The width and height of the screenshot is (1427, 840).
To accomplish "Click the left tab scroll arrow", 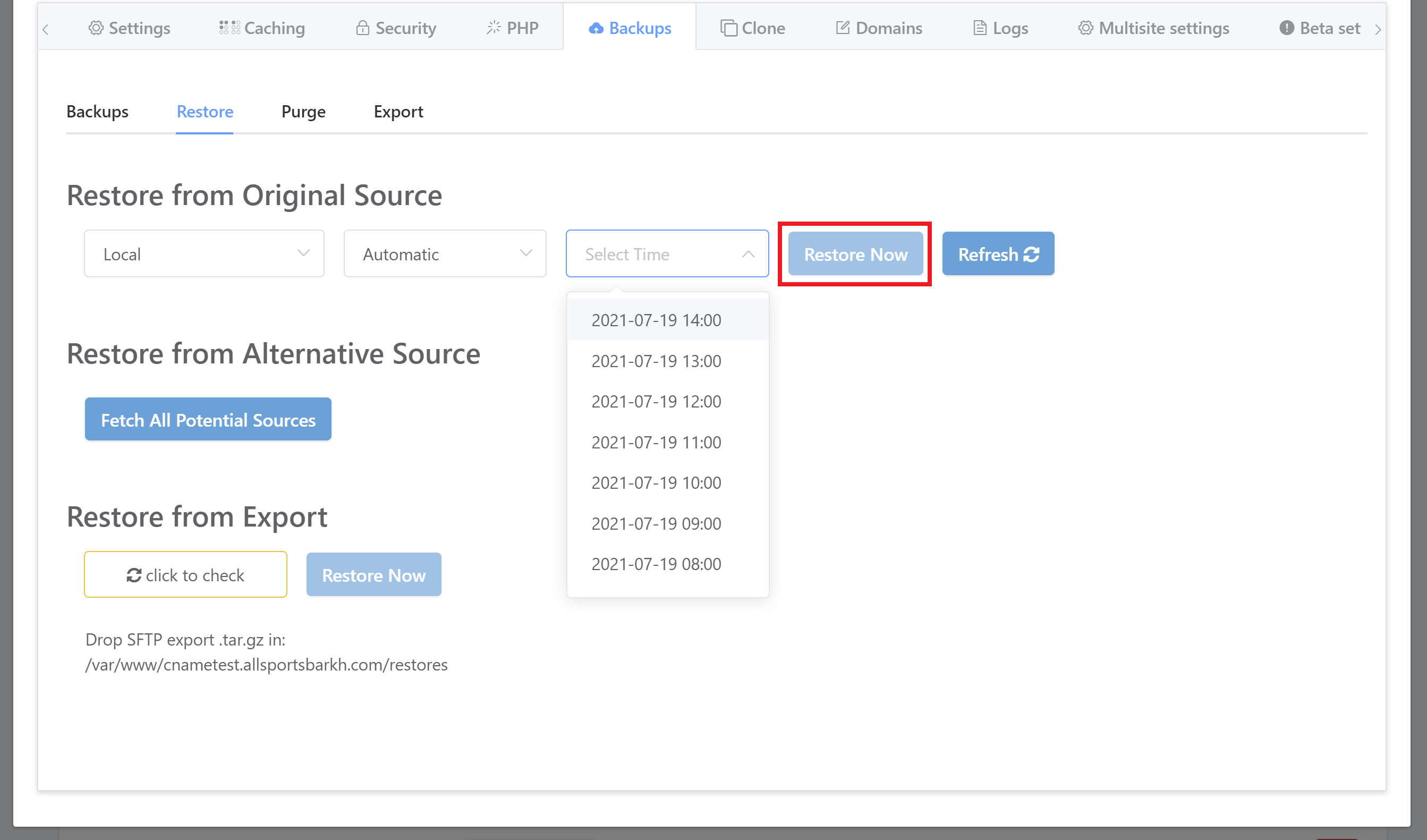I will 46,29.
